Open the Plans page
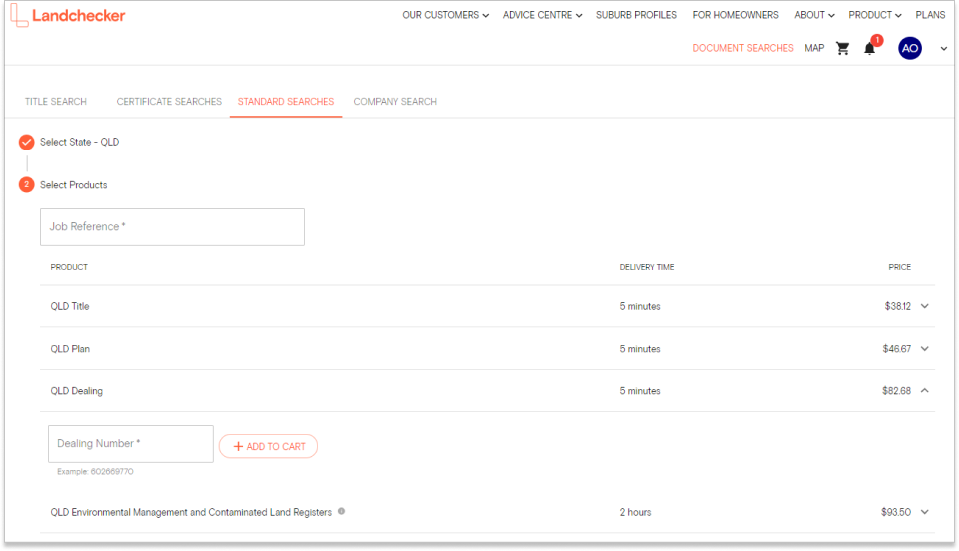Viewport: 959px width, 551px height. (x=930, y=15)
